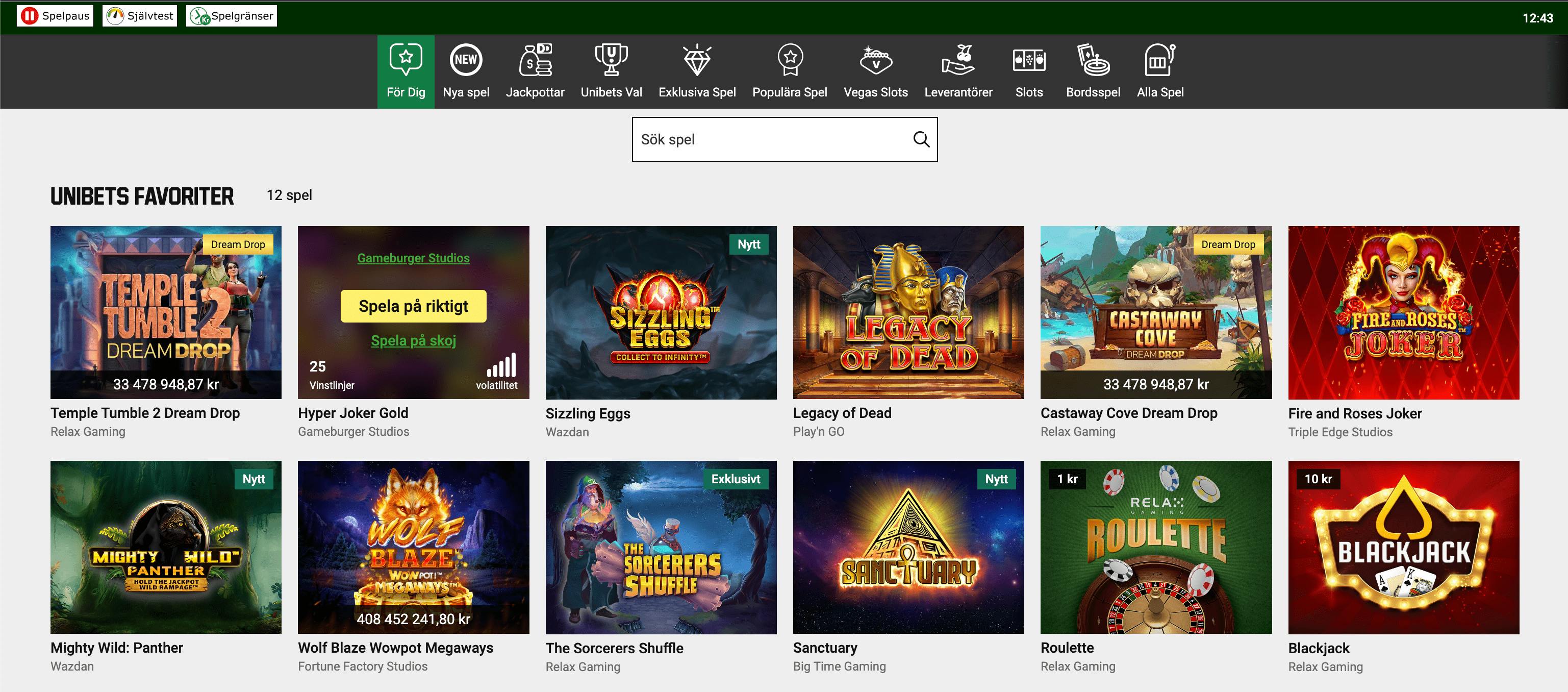
Task: Focus the Sök spel search field
Action: [x=785, y=139]
